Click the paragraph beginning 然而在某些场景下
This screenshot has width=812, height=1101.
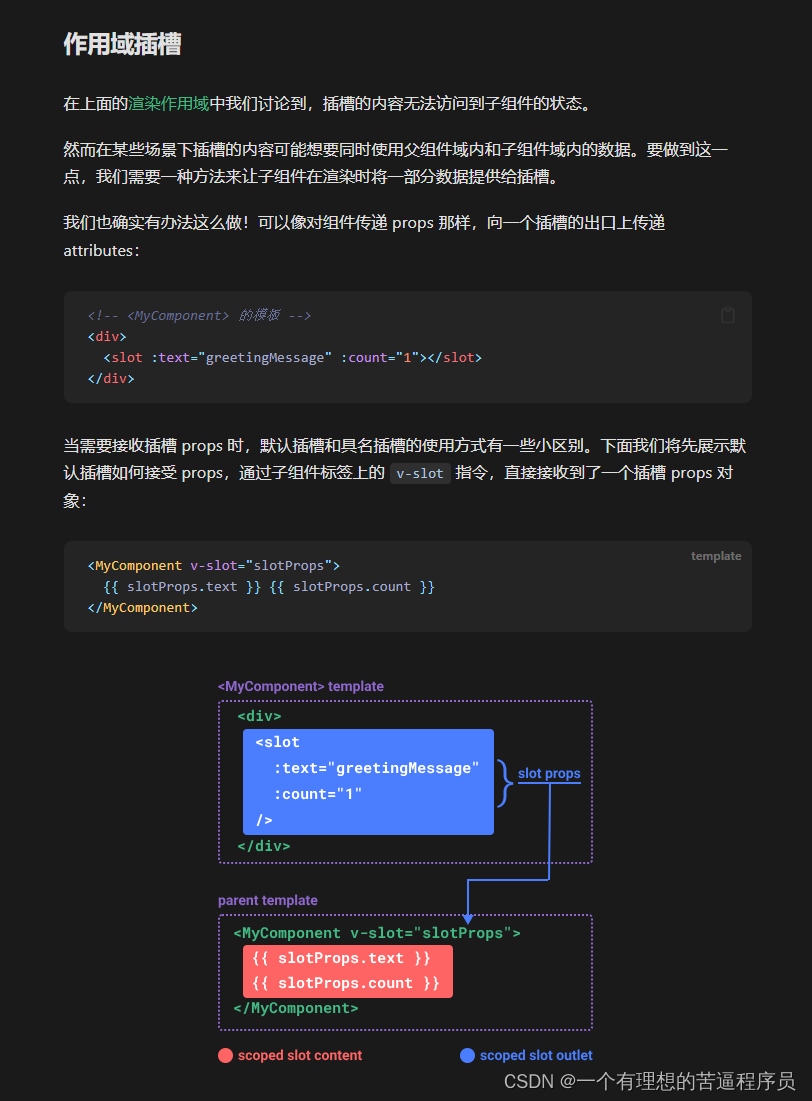tap(396, 163)
